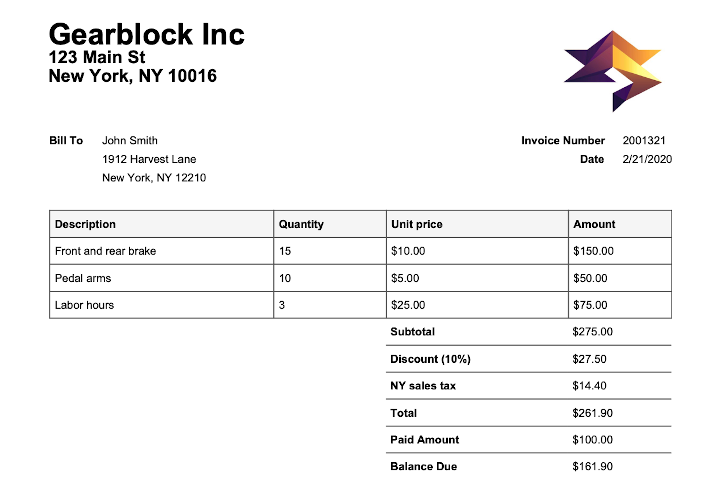Click the Labor hours description cell

[161, 305]
